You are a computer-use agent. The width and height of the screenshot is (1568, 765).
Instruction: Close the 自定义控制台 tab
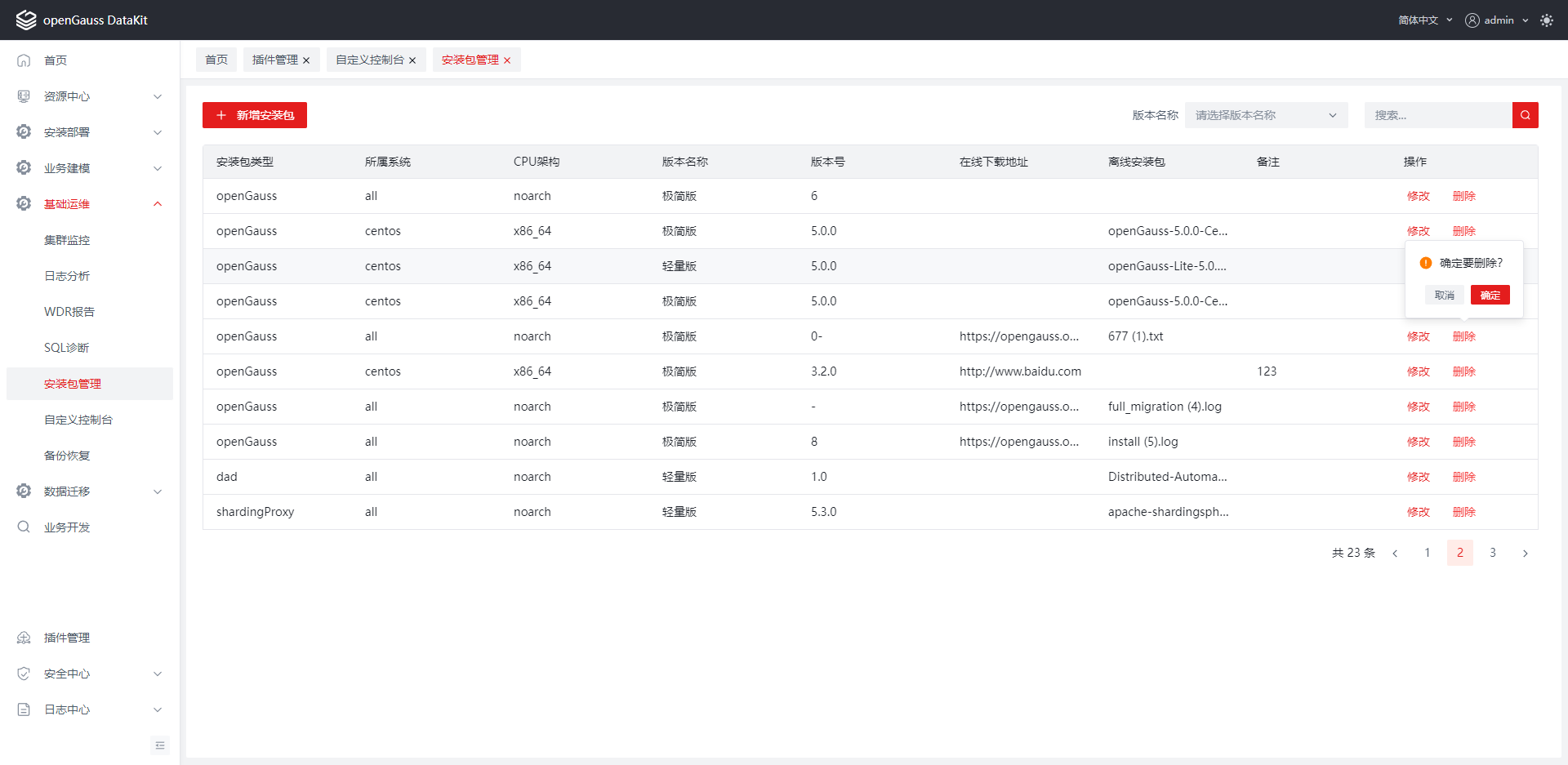click(412, 60)
